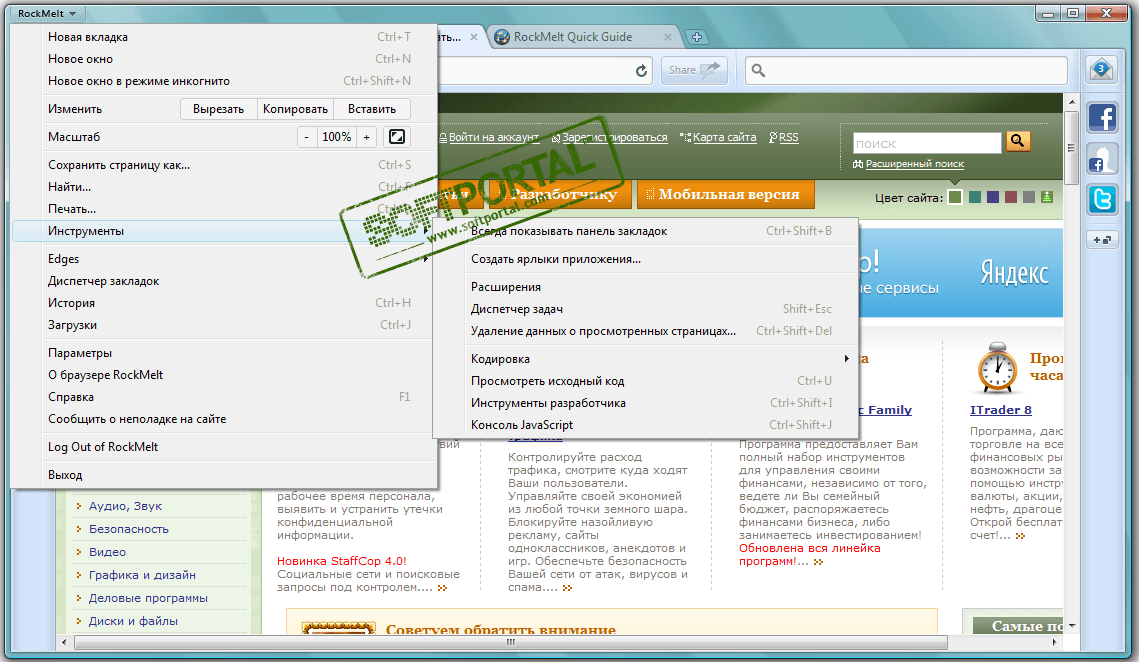Select the dark blue site color swatch

pyautogui.click(x=993, y=197)
